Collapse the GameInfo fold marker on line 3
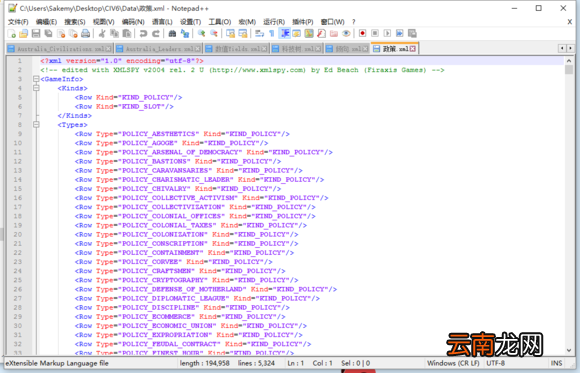Screen dimensions: 580x373 coord(36,79)
